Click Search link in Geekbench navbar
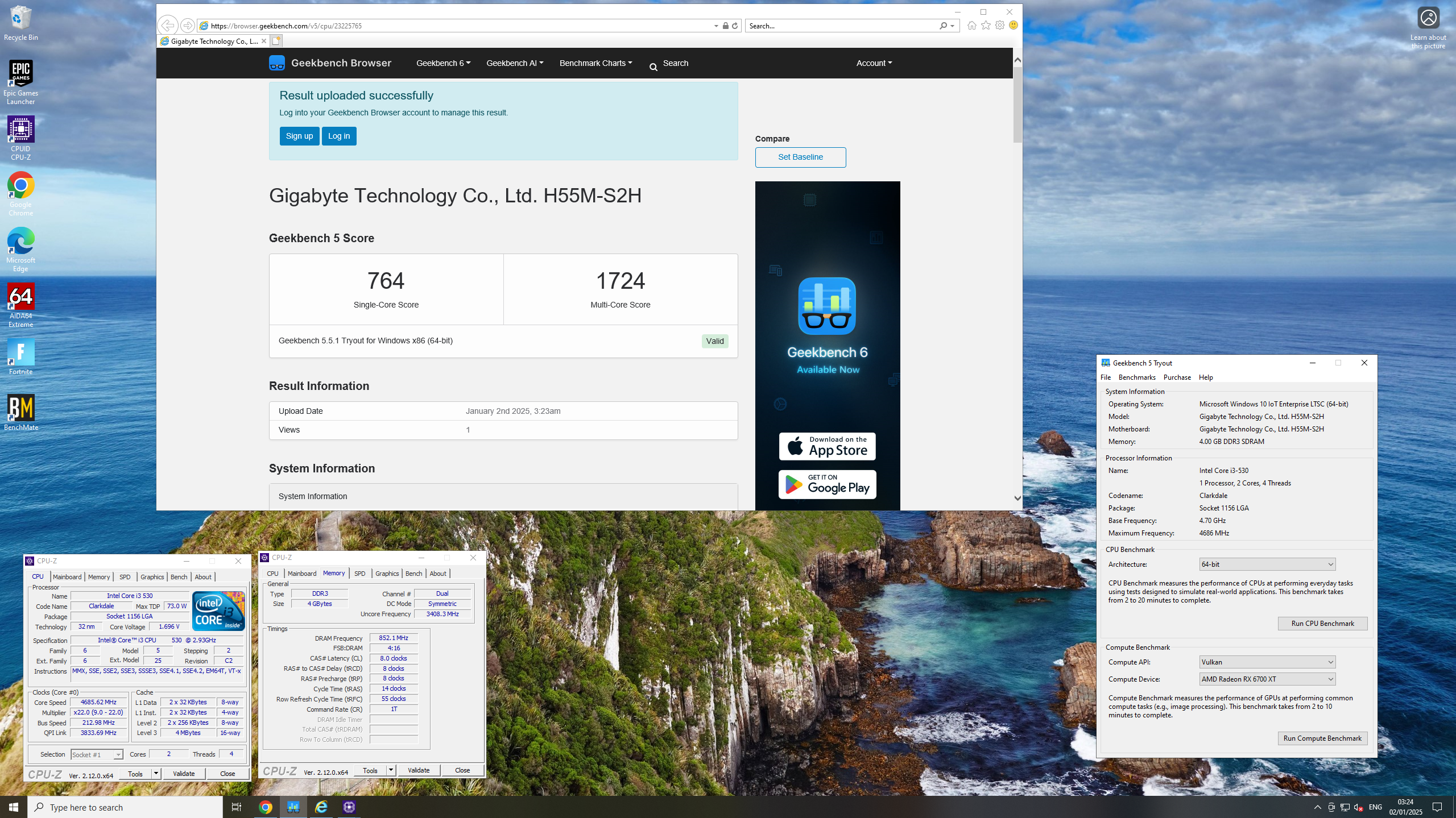Image resolution: width=1456 pixels, height=818 pixels. [x=669, y=63]
